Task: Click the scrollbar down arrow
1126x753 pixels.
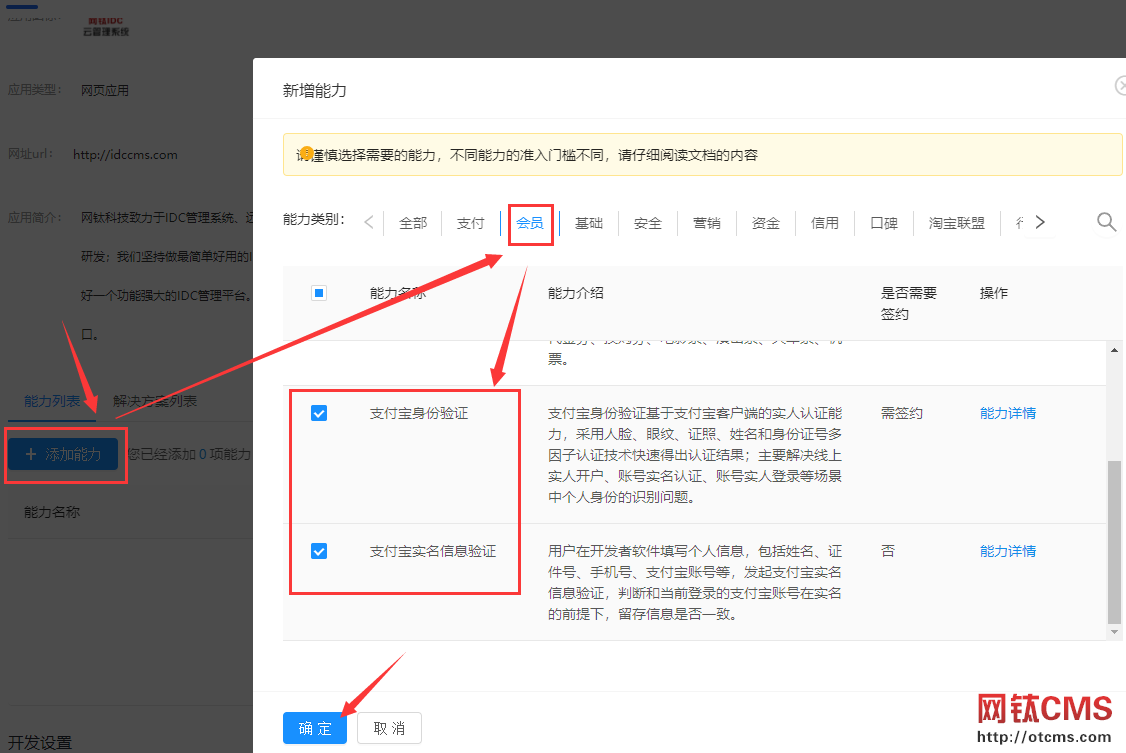Action: click(1115, 632)
